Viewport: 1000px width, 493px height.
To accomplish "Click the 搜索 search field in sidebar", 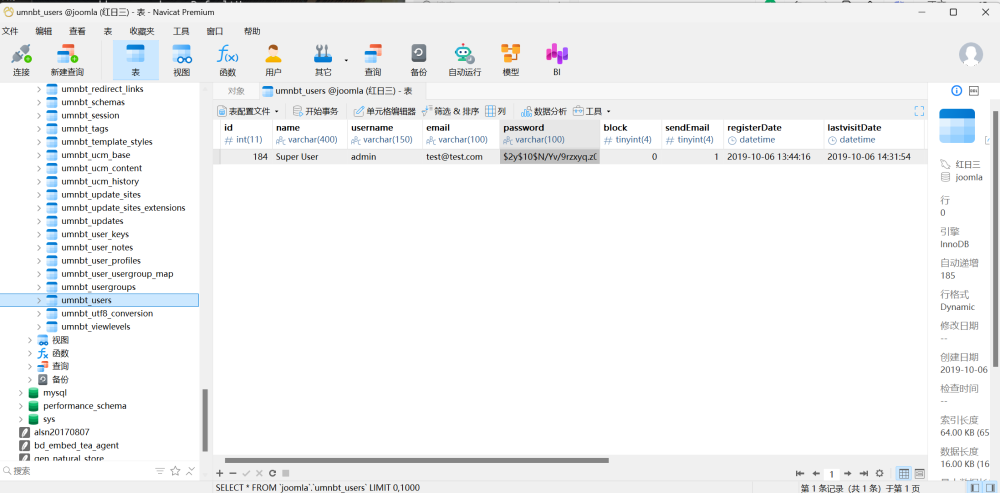I will click(x=80, y=470).
